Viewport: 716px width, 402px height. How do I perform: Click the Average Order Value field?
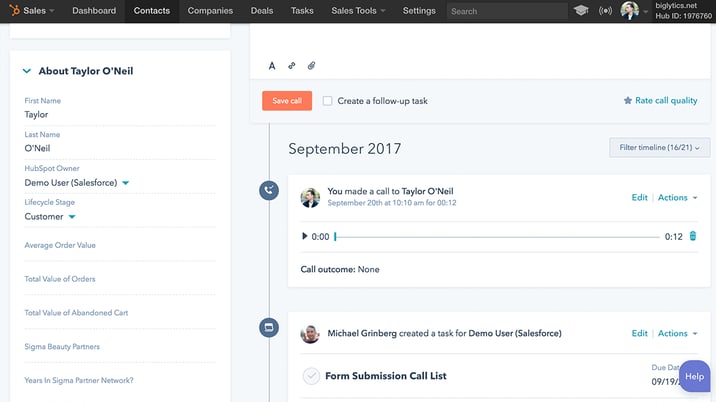[x=120, y=245]
